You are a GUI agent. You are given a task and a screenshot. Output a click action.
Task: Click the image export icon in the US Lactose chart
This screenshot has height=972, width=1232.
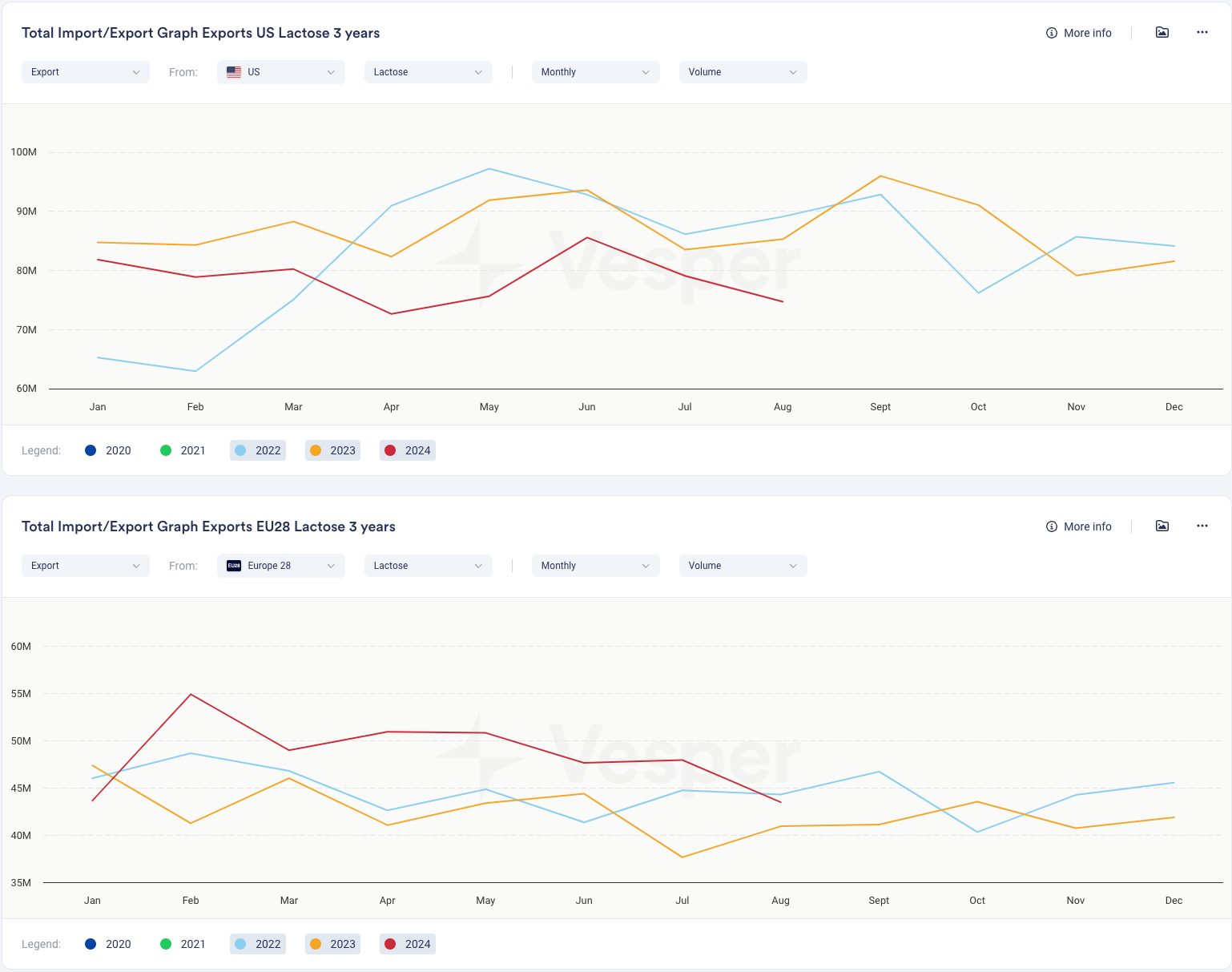point(1162,33)
